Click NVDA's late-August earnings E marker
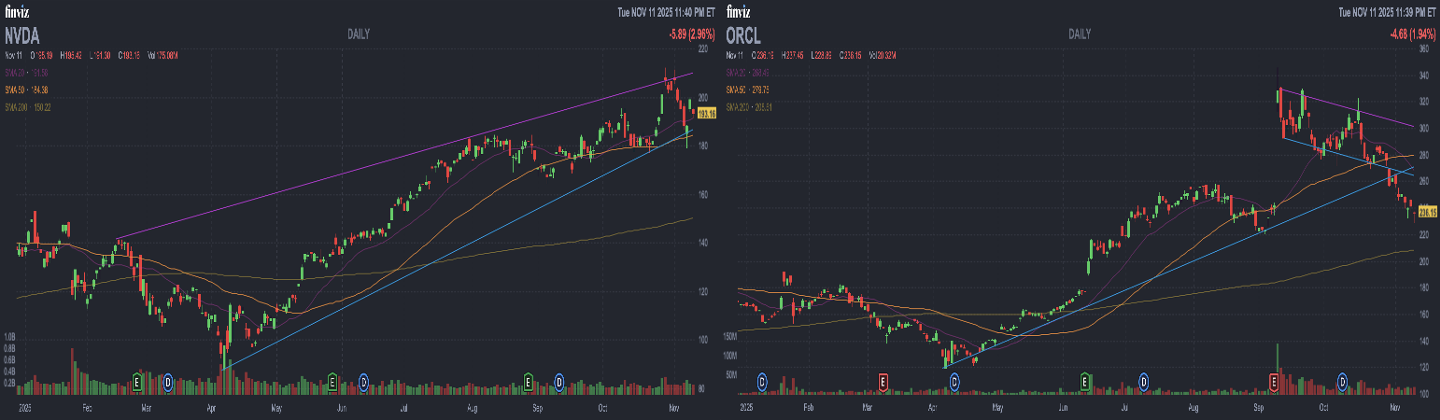This screenshot has width=1440, height=420. [527, 381]
